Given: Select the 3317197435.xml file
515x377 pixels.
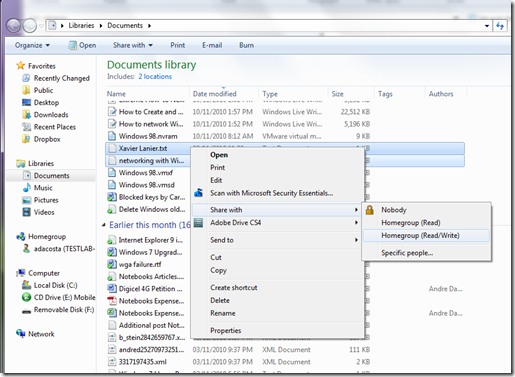Looking at the screenshot, I should pyautogui.click(x=143, y=362).
